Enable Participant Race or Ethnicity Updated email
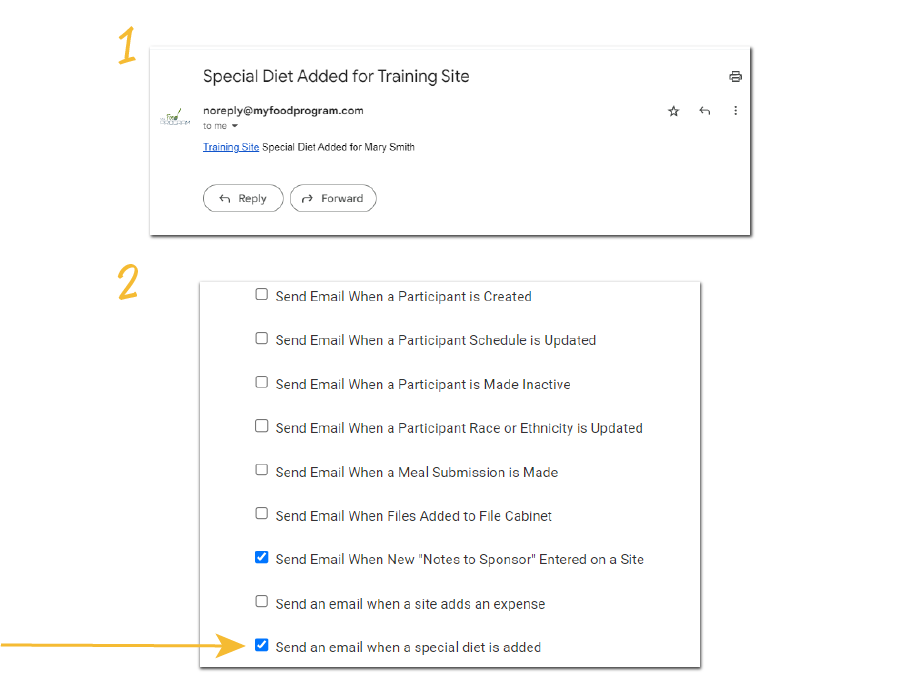 click(262, 426)
